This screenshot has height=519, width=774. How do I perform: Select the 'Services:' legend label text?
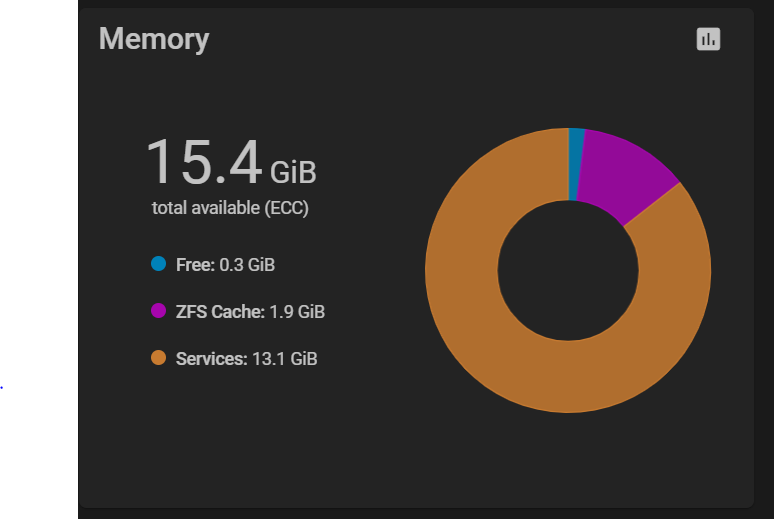click(x=211, y=358)
